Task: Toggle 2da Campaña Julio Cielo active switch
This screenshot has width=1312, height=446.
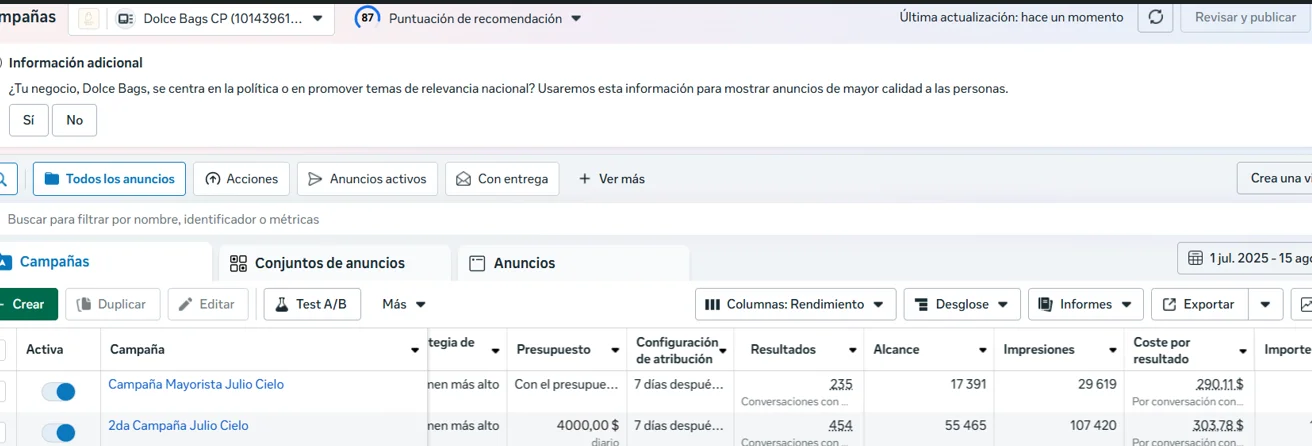Action: (58, 433)
